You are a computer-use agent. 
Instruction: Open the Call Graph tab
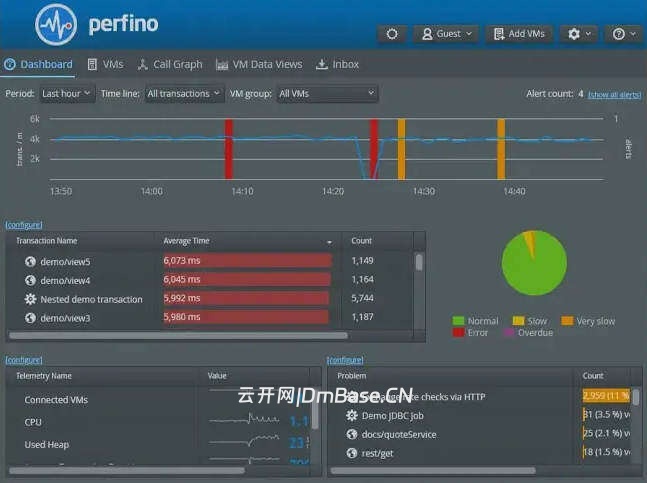170,64
